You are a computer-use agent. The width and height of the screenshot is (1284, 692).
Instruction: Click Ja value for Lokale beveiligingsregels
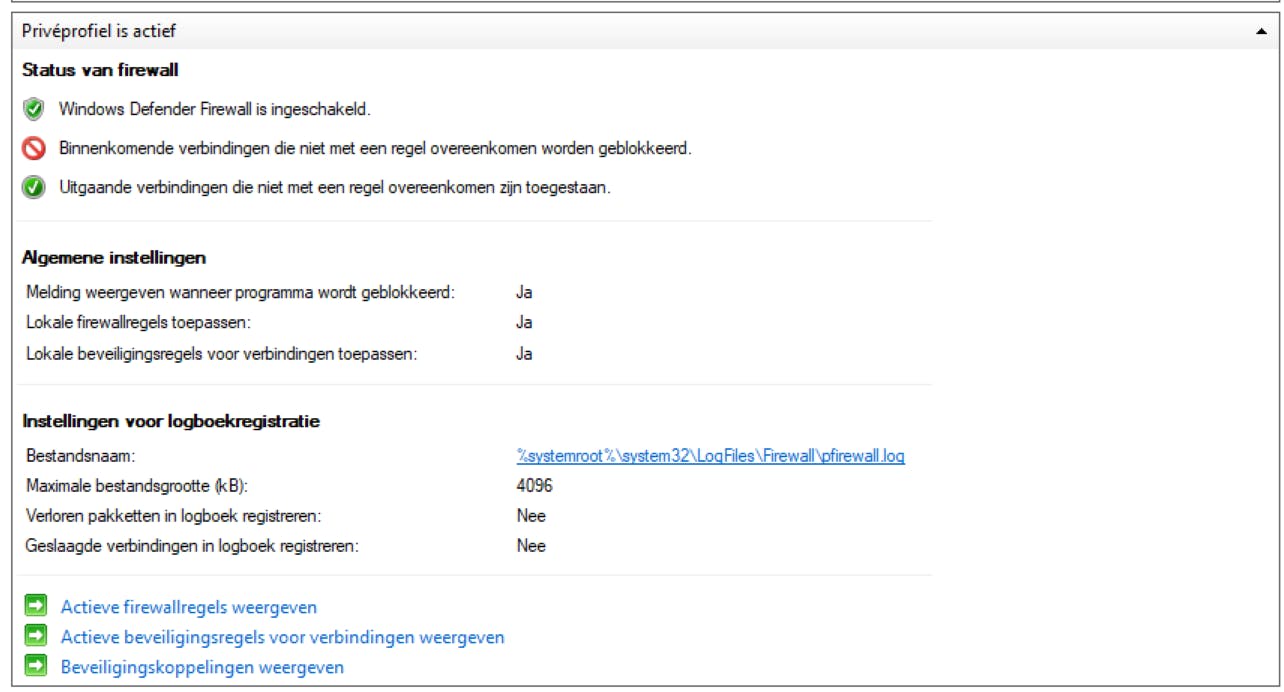click(524, 354)
